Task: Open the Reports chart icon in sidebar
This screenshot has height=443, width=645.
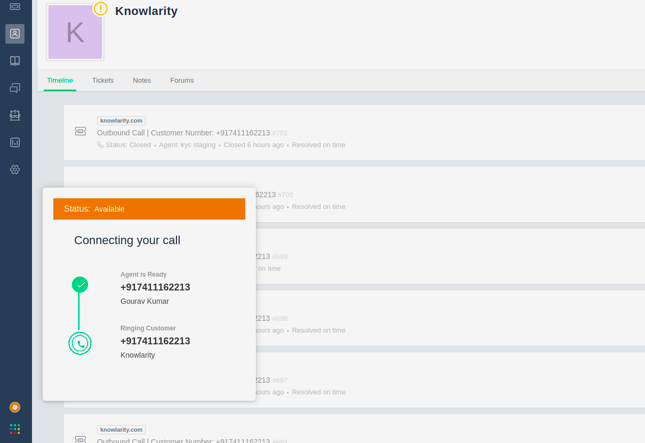Action: 15,142
